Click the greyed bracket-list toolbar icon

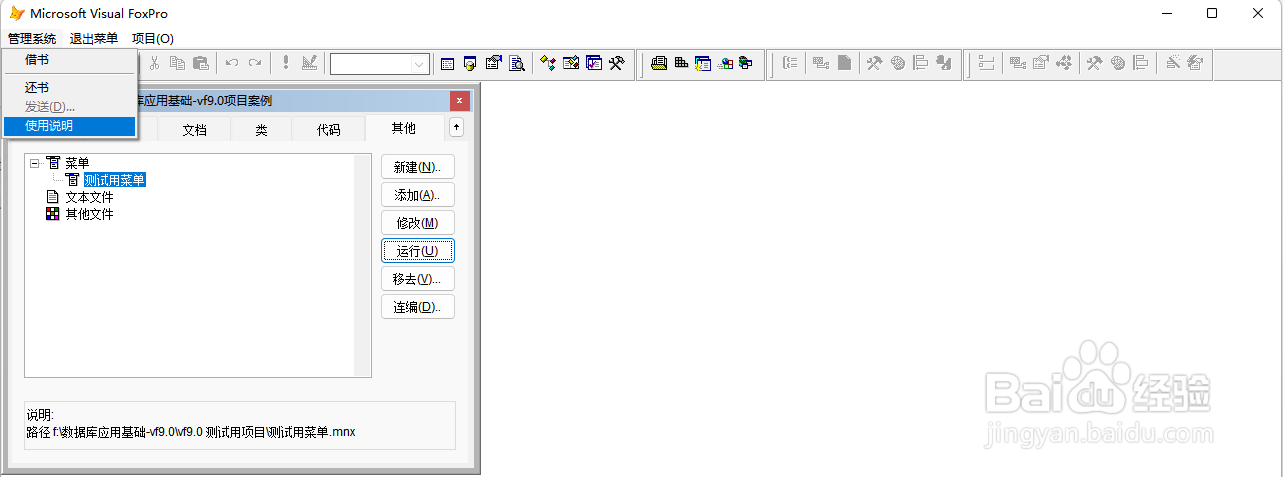pos(790,63)
